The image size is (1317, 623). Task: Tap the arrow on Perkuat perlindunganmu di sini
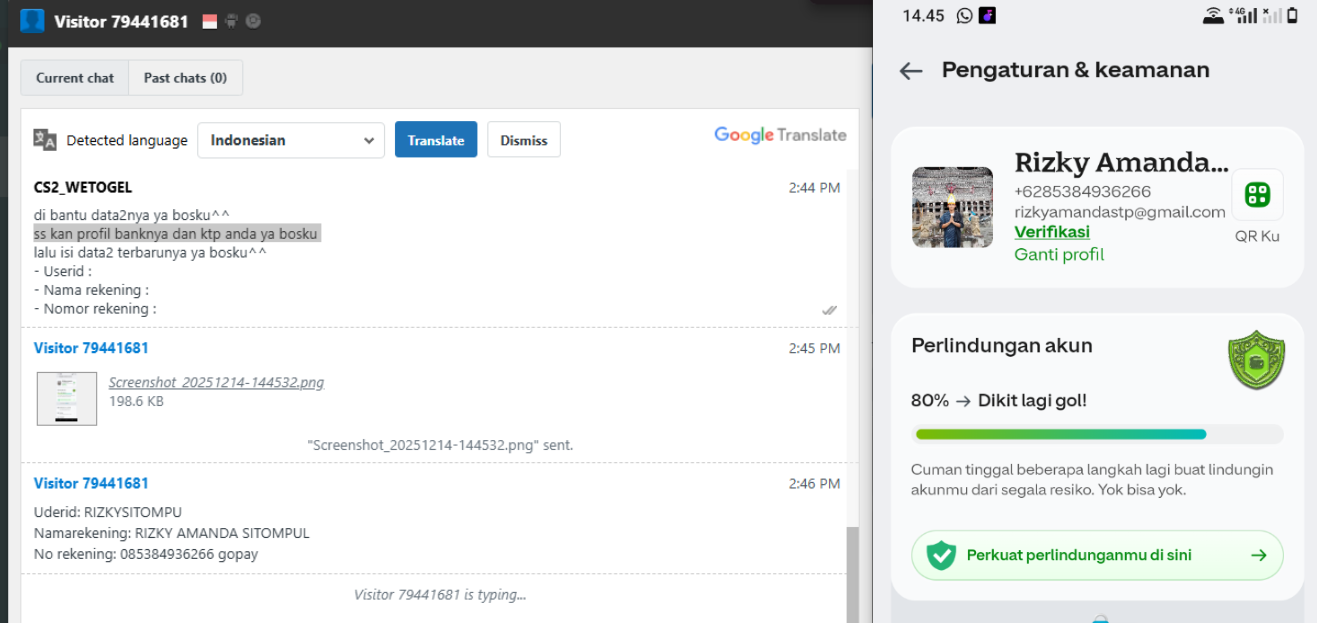(x=1259, y=555)
